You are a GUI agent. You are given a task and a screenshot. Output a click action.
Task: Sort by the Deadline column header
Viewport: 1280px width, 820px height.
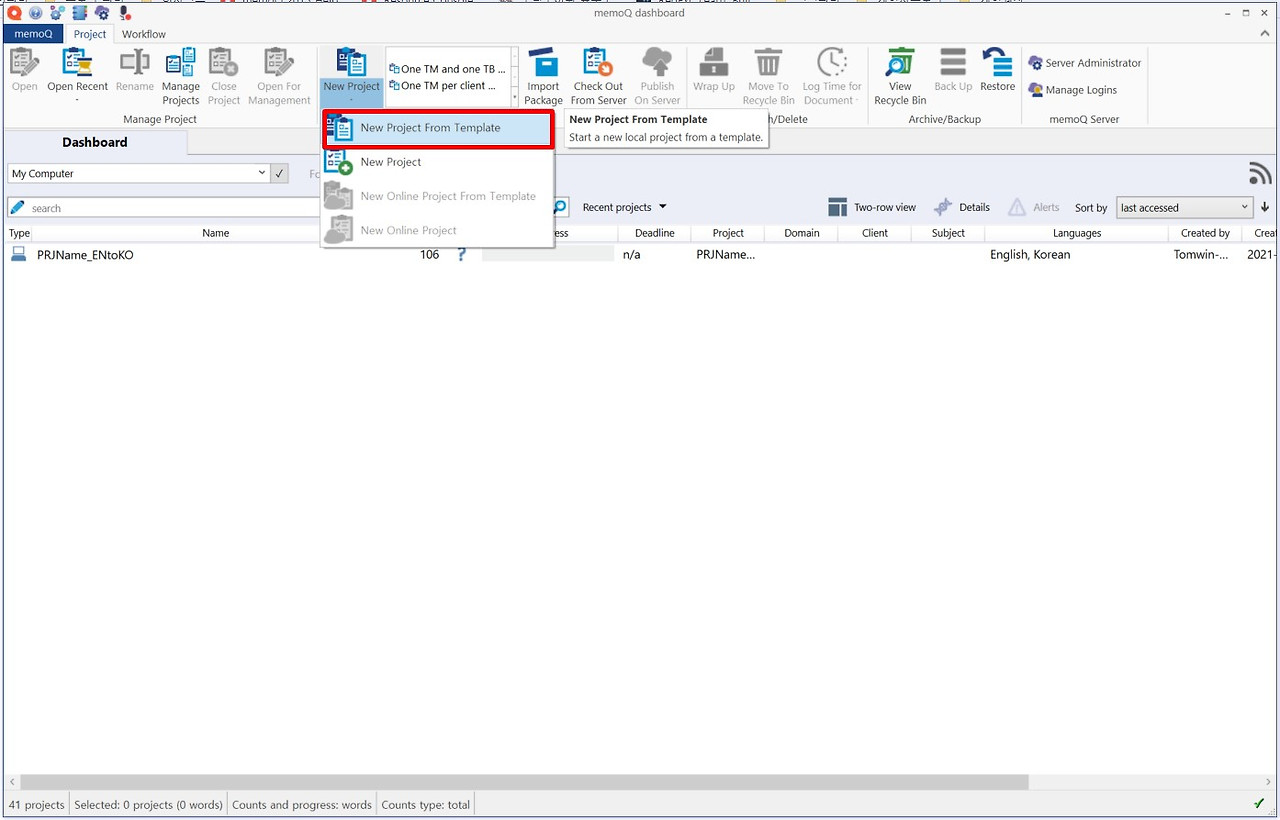[654, 233]
